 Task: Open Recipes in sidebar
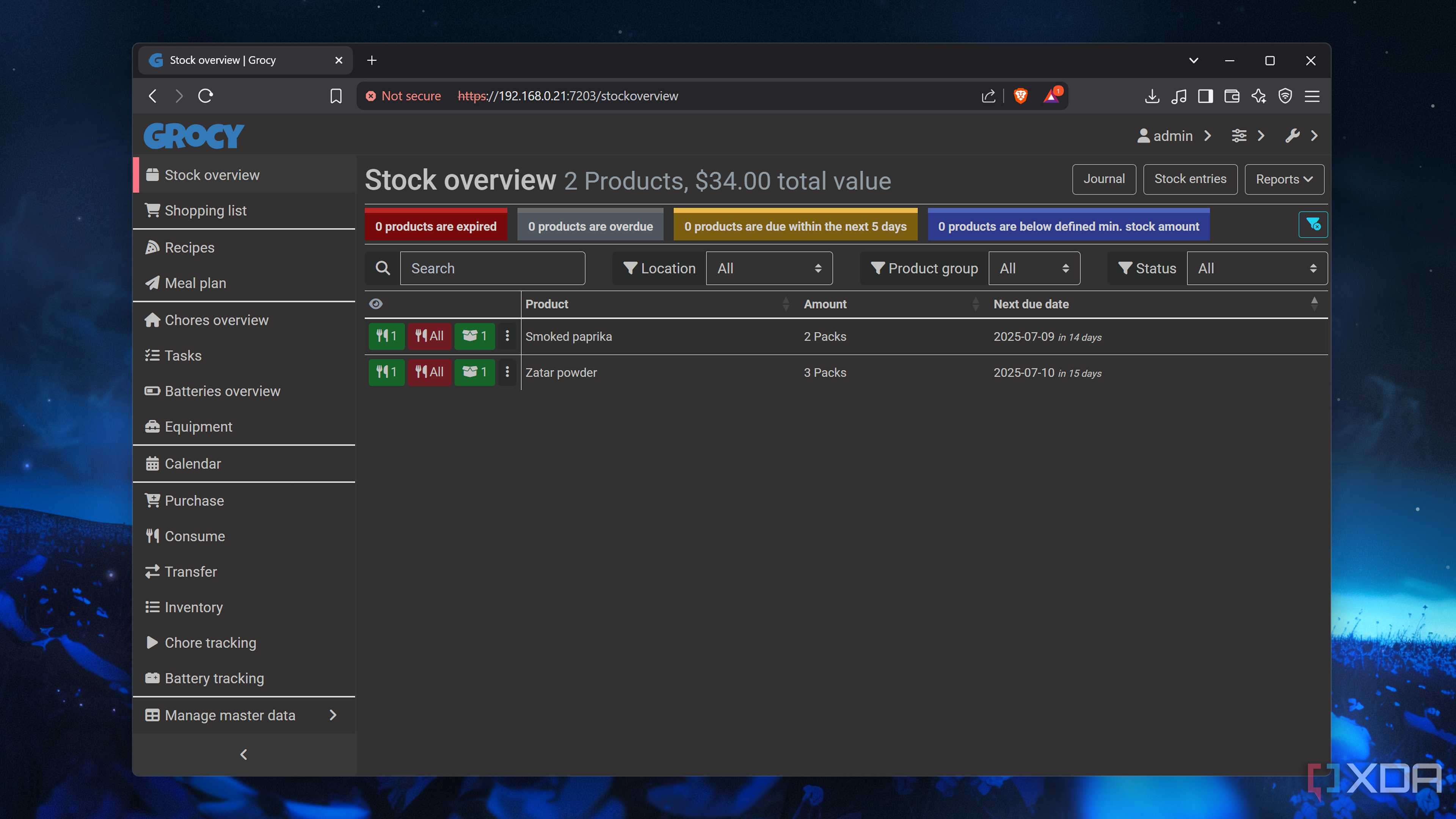click(x=243, y=248)
